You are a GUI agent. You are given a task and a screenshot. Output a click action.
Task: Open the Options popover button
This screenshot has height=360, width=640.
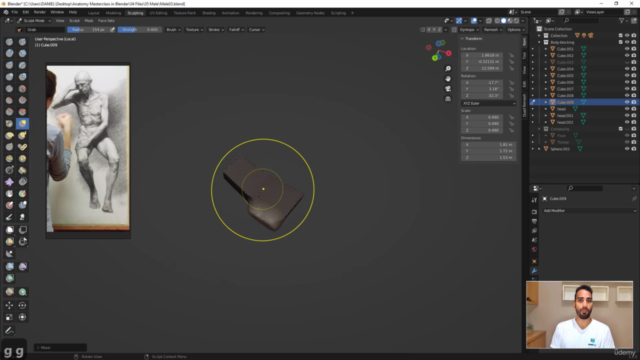click(x=516, y=30)
